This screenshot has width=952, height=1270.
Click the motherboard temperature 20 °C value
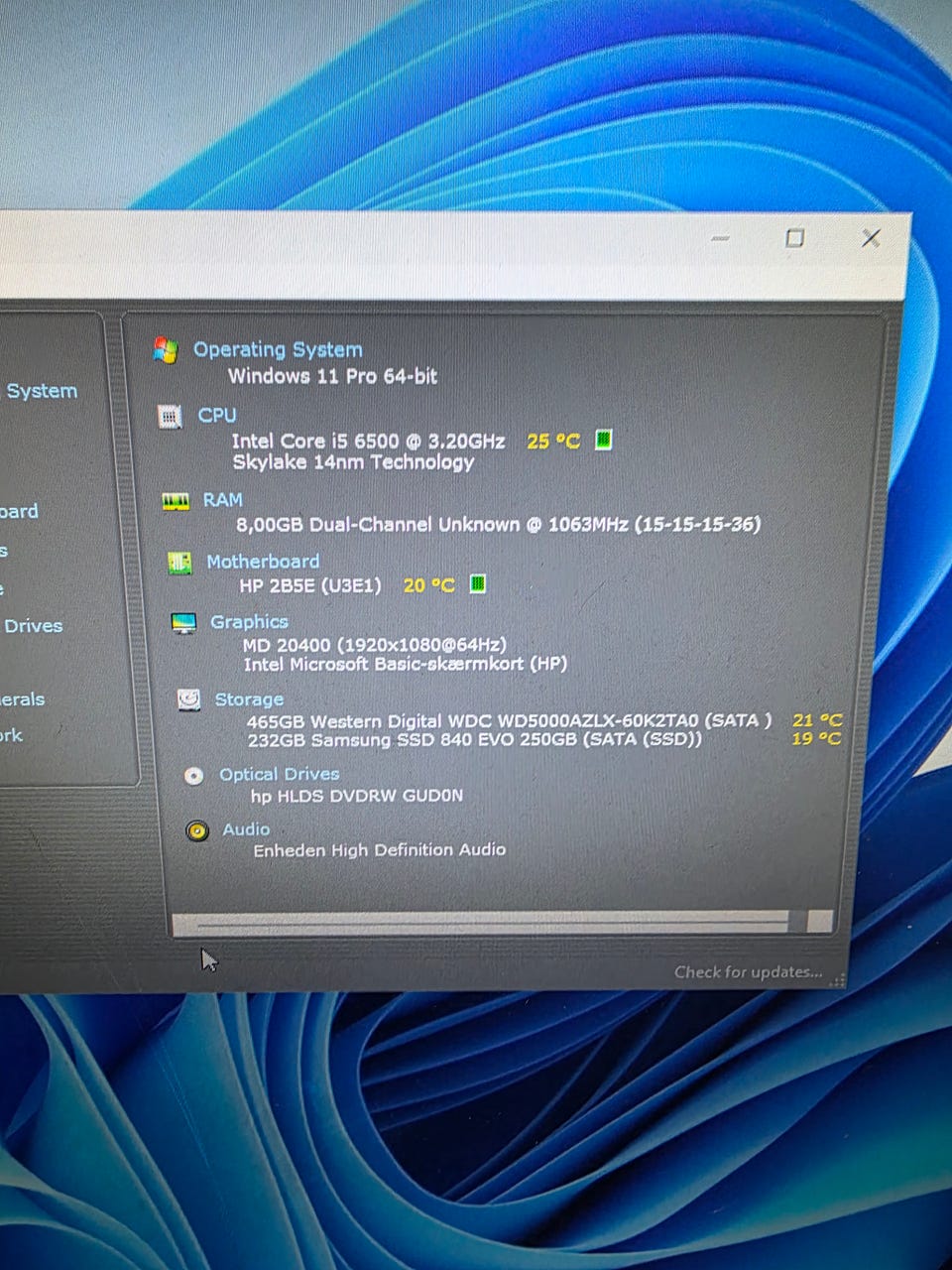429,585
